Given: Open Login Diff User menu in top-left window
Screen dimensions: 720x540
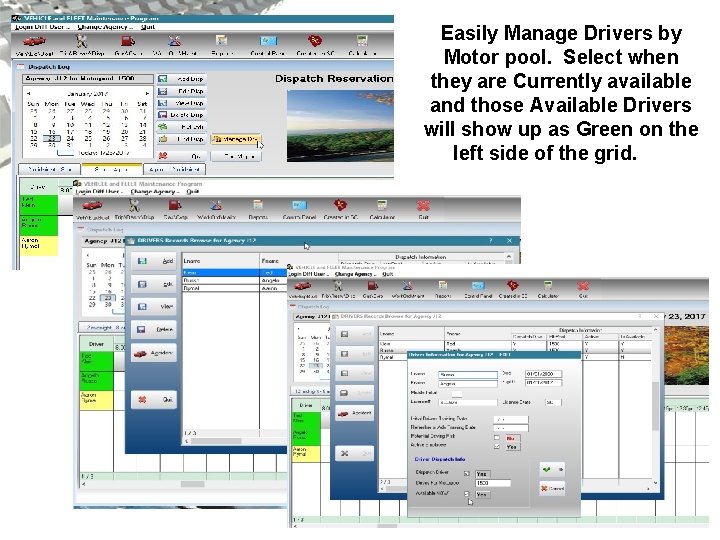Looking at the screenshot, I should click(x=42, y=27).
